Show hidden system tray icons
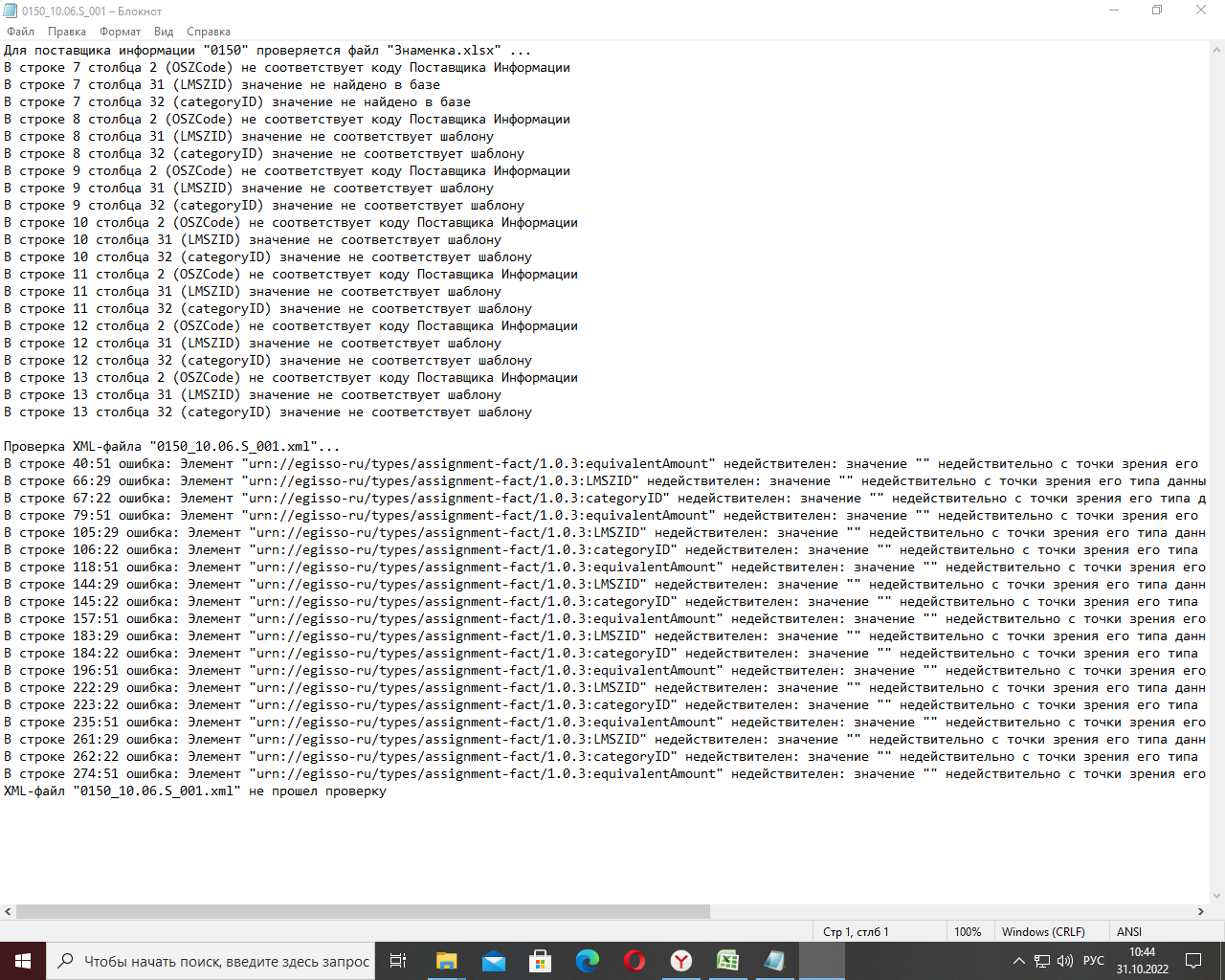The image size is (1225, 980). click(x=1019, y=961)
